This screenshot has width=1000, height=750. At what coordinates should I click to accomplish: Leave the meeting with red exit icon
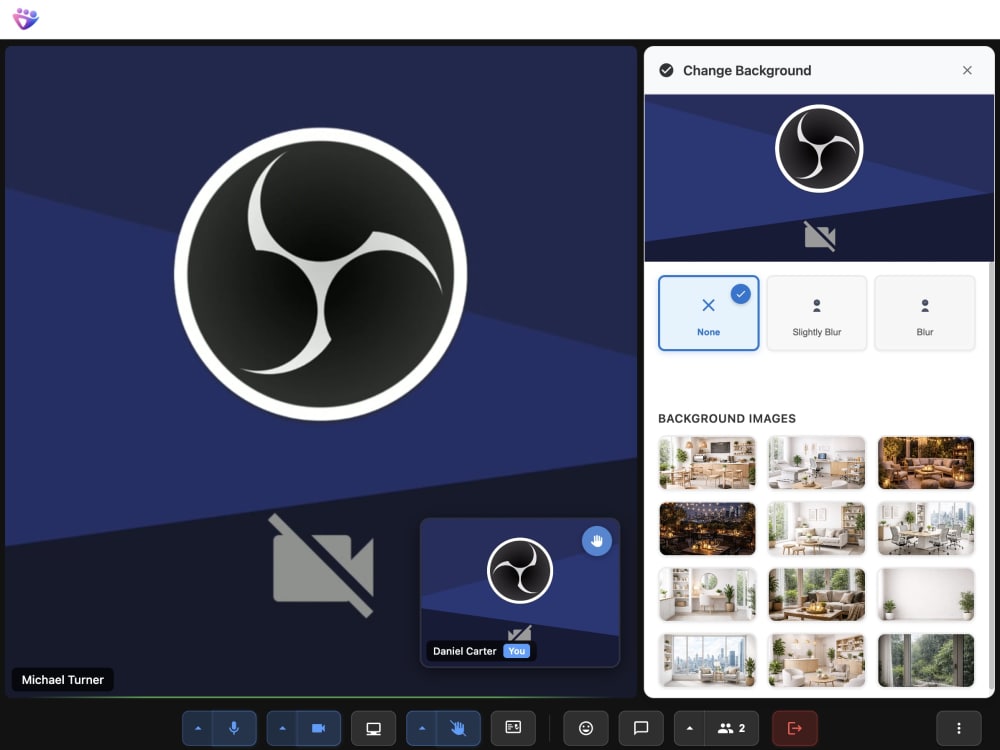(x=795, y=728)
